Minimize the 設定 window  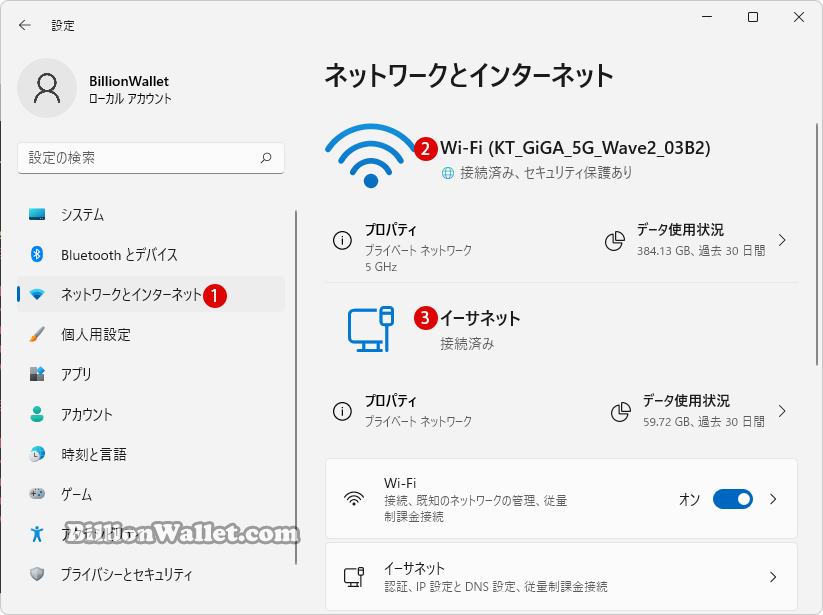pos(707,17)
